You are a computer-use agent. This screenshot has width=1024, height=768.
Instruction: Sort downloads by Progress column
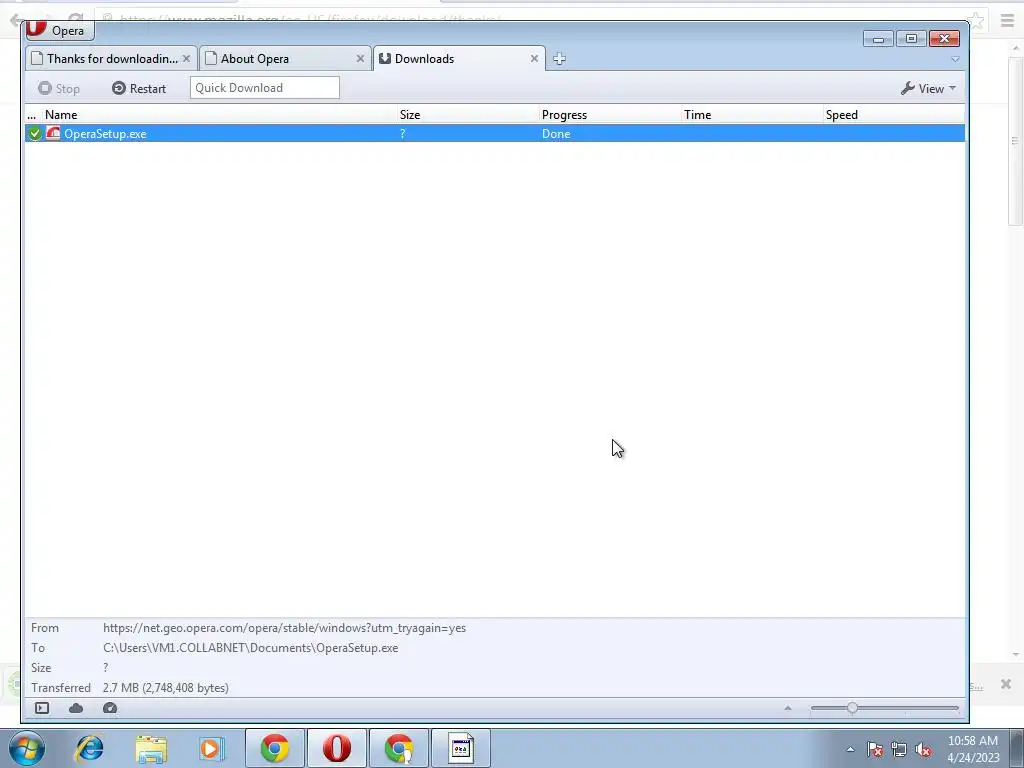[611, 115]
